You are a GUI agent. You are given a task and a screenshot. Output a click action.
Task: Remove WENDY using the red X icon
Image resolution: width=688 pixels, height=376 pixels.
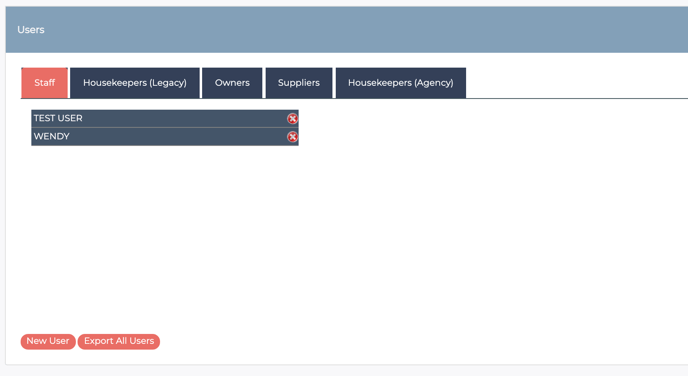(292, 137)
